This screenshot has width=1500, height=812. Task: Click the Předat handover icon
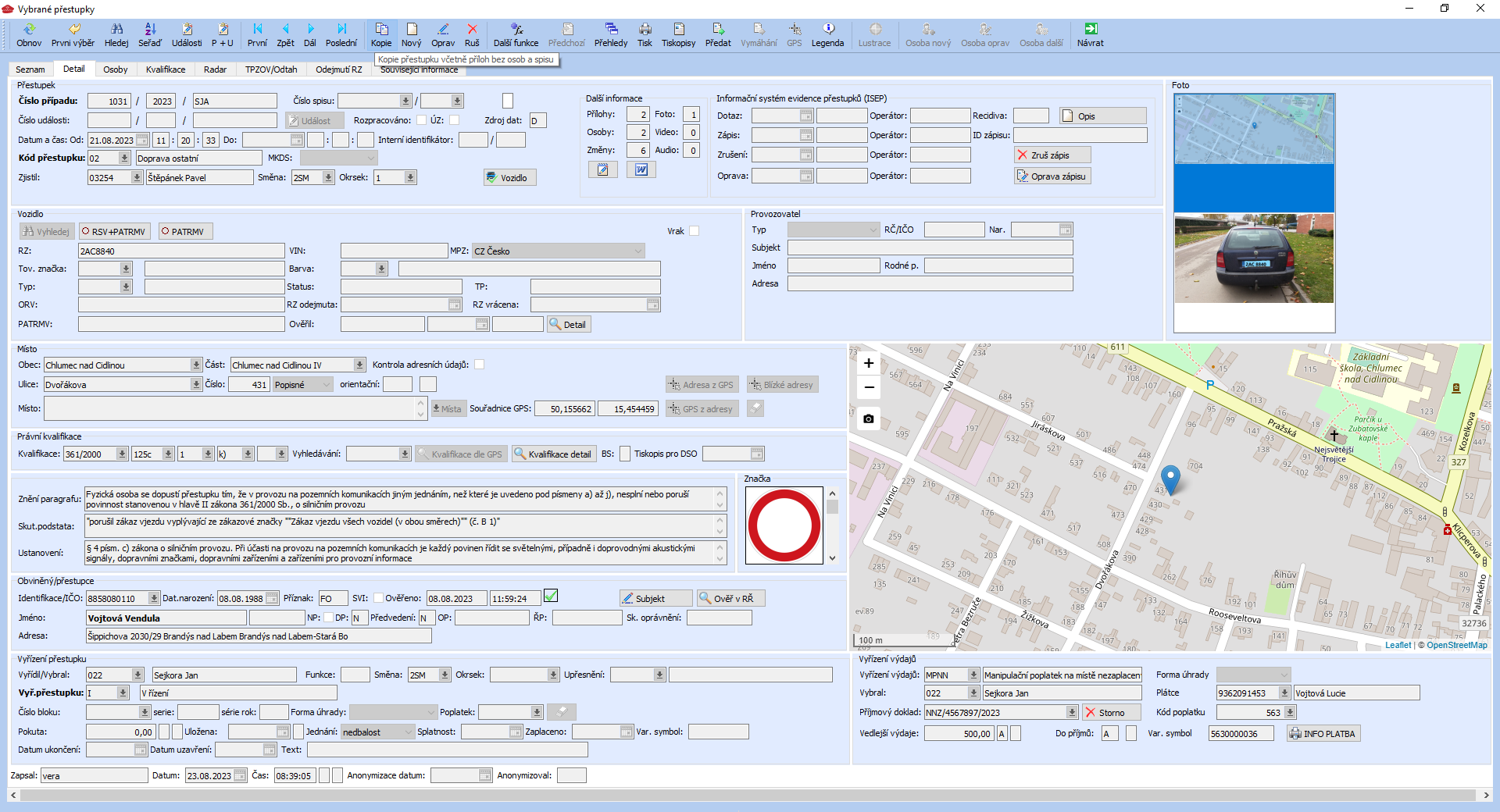(x=718, y=35)
